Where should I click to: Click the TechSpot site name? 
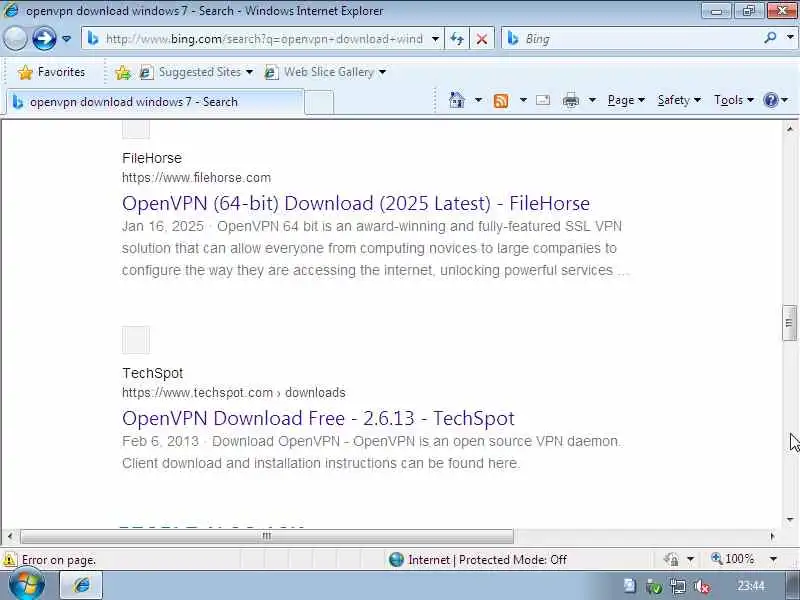click(x=152, y=373)
